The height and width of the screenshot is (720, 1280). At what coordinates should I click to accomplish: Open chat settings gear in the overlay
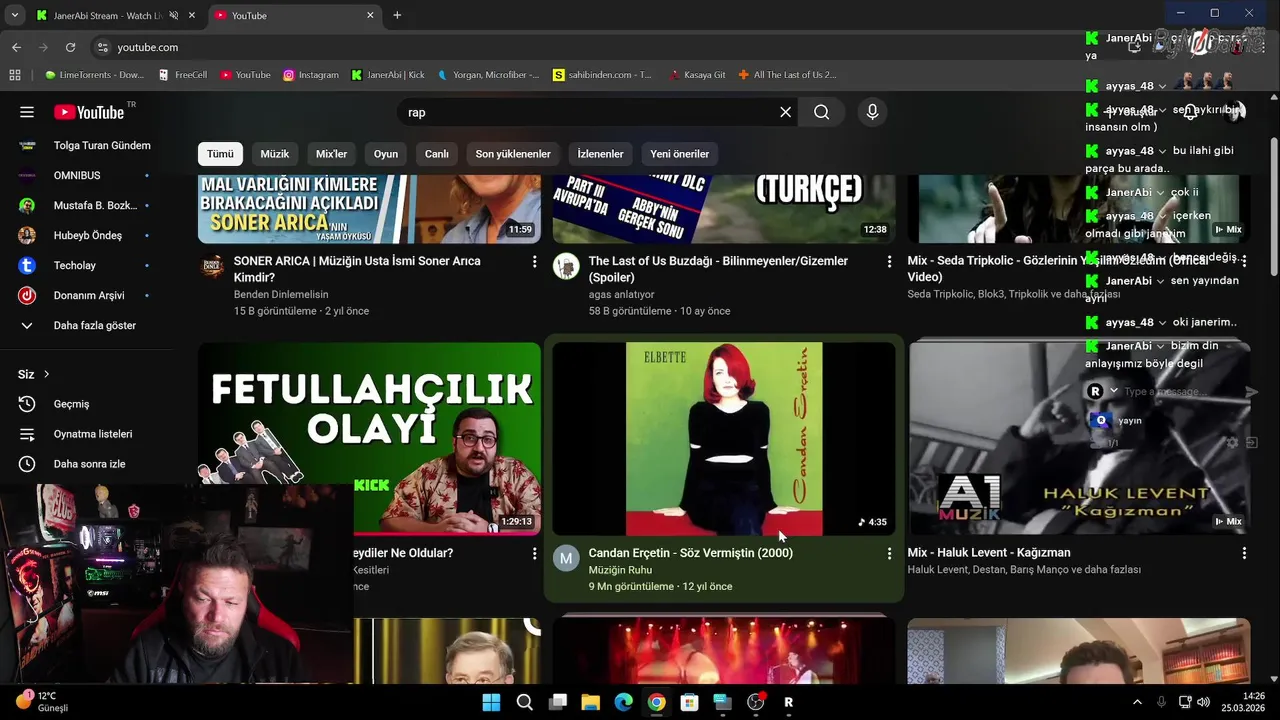pos(1232,442)
